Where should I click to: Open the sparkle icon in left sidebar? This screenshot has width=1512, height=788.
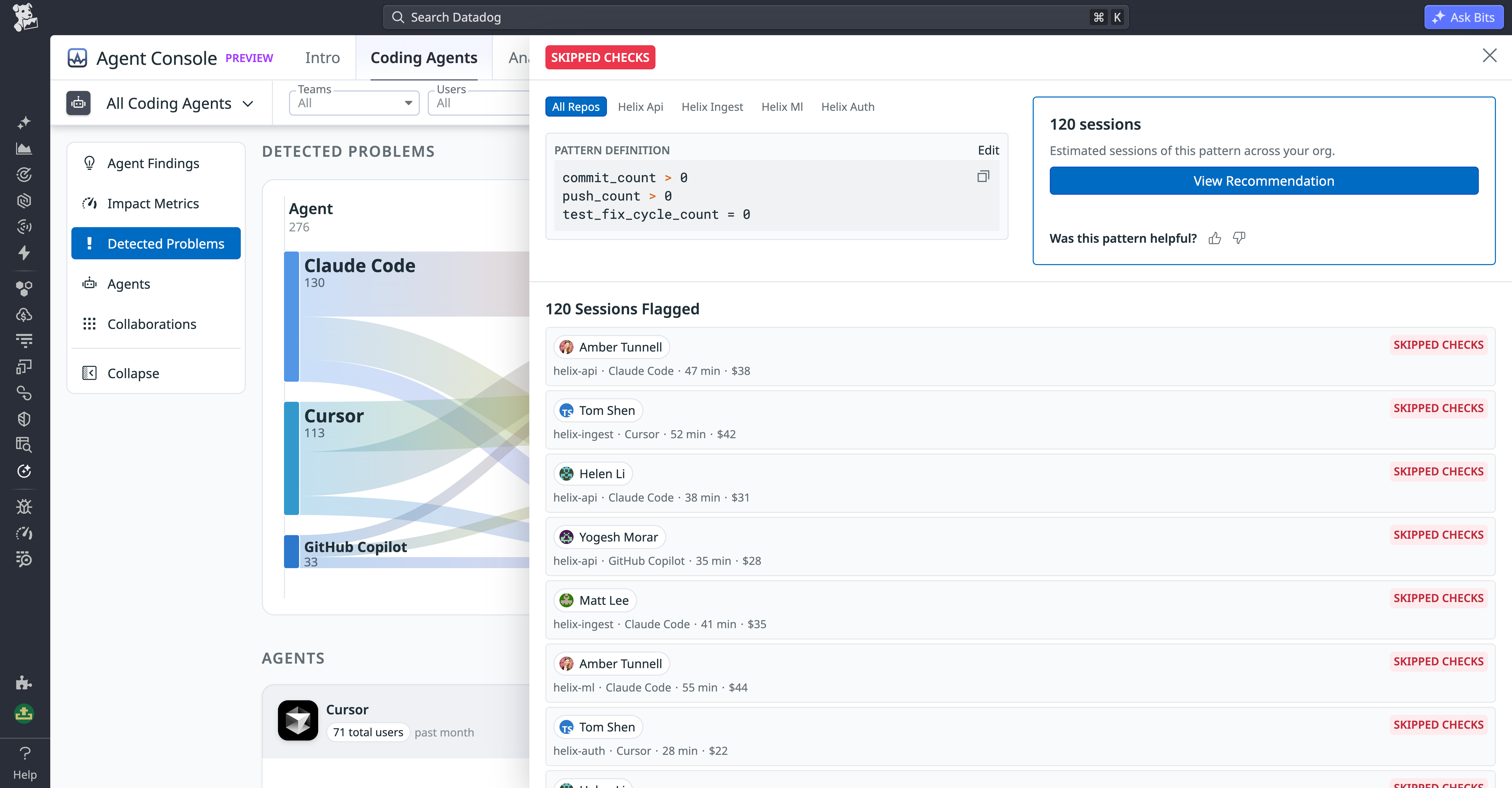pos(24,123)
